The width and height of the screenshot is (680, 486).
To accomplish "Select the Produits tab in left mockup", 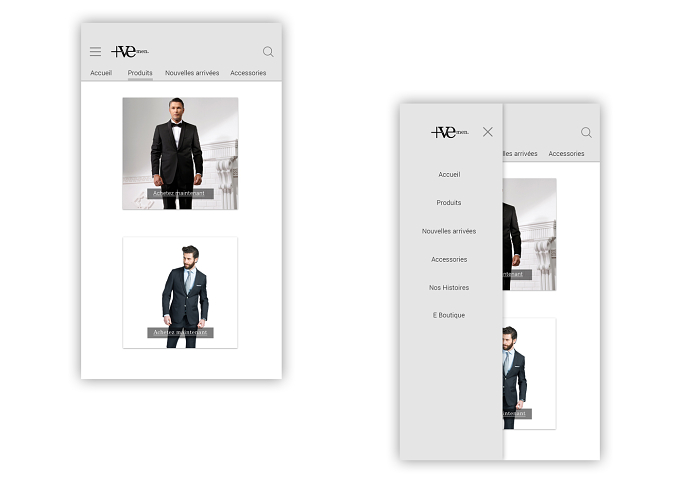I will 140,73.
